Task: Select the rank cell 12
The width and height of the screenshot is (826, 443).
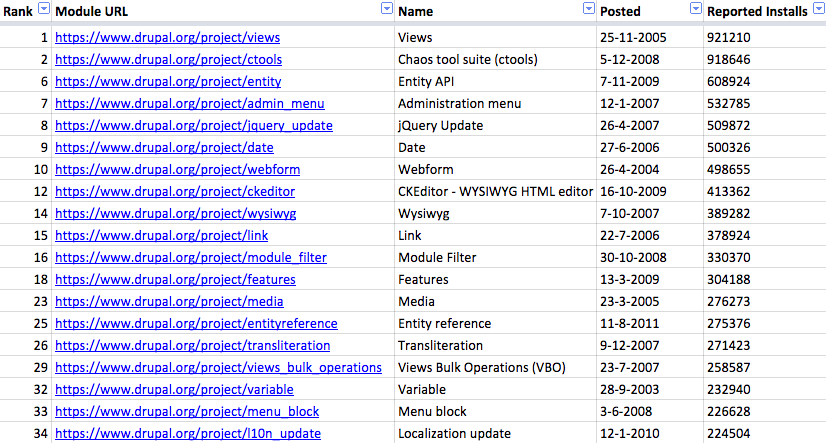Action: [25, 192]
